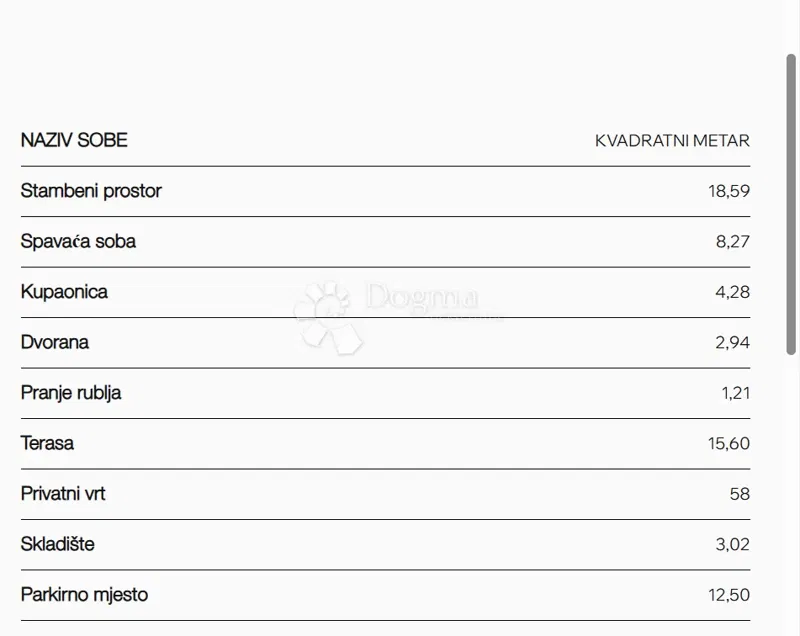
Task: Click the vertical scrollbar thumb
Action: (x=791, y=205)
